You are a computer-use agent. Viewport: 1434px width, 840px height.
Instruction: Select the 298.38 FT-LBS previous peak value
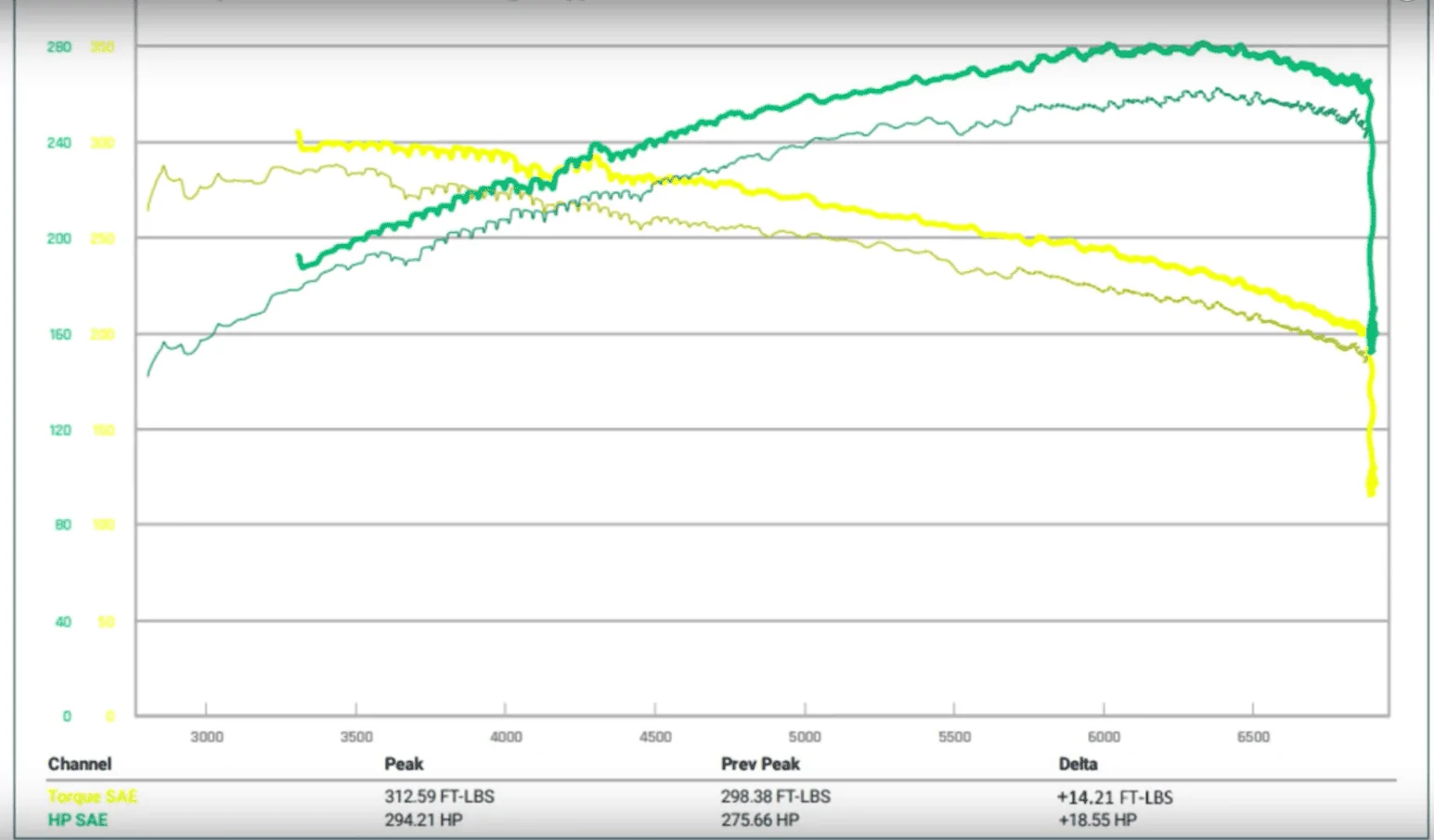point(775,796)
